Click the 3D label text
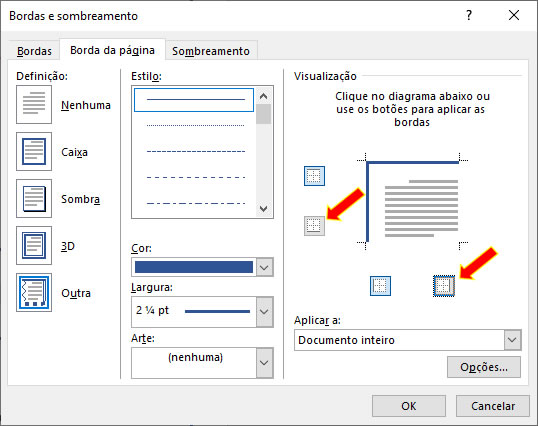Screen dimensions: 538x426 click(x=68, y=246)
